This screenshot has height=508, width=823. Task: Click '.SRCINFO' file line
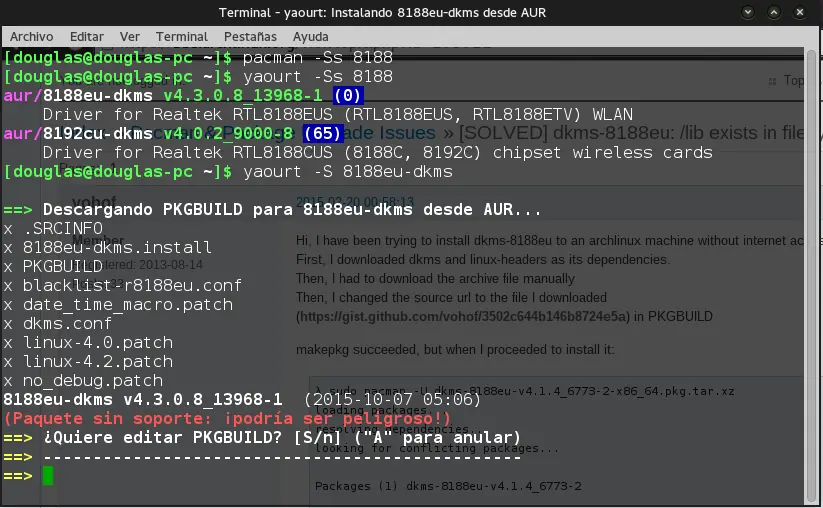(x=53, y=229)
